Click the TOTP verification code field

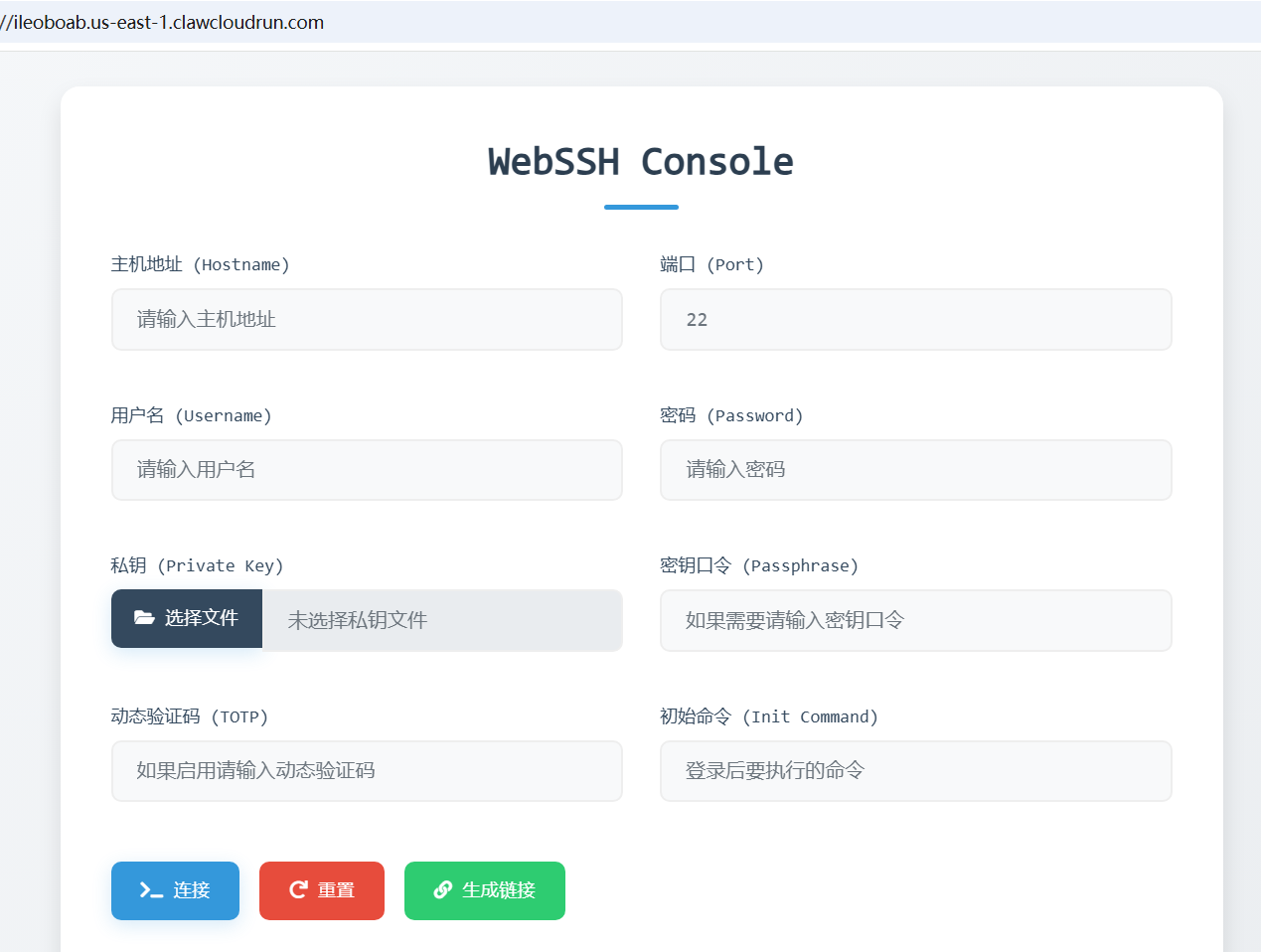pos(367,770)
